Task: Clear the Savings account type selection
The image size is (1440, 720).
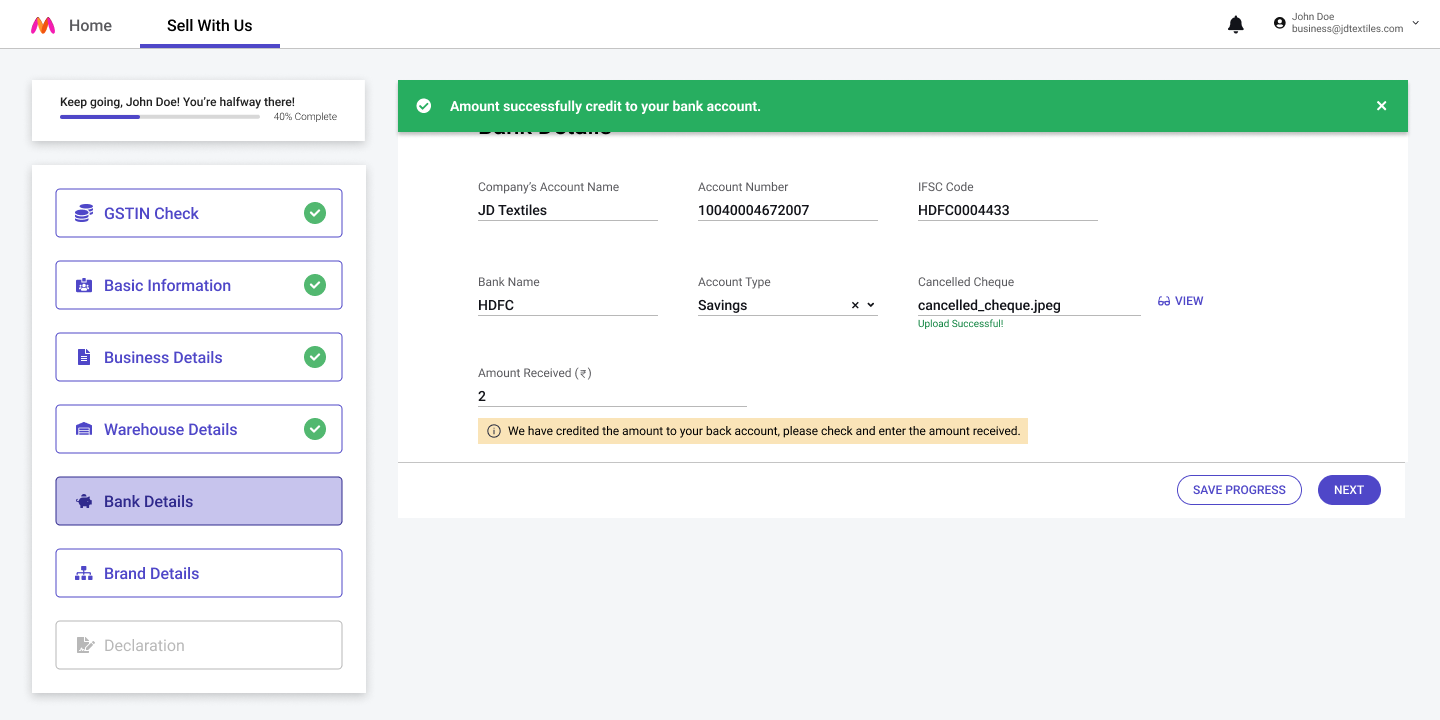Action: pyautogui.click(x=855, y=305)
